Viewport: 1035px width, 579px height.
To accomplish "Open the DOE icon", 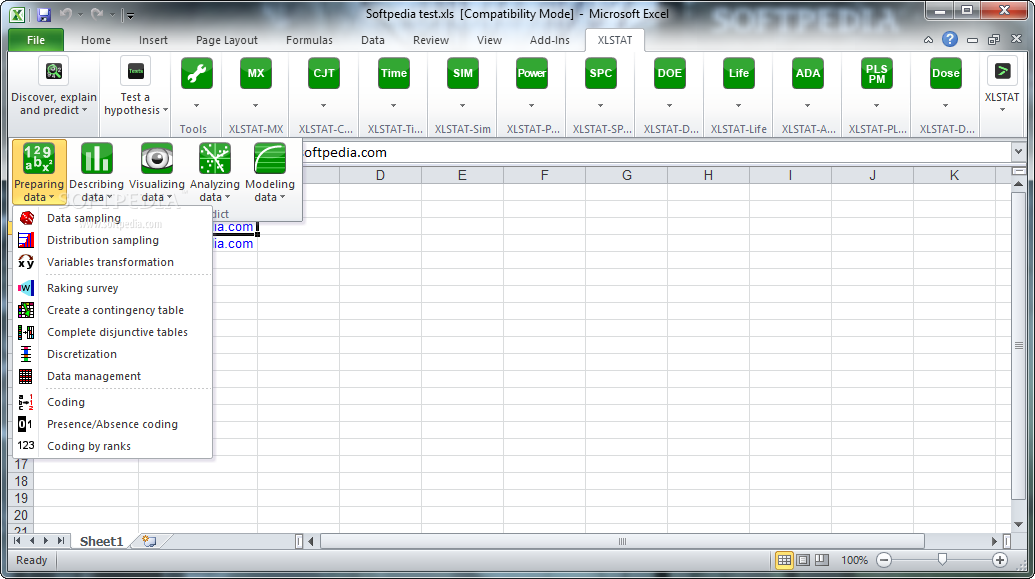I will (x=669, y=73).
